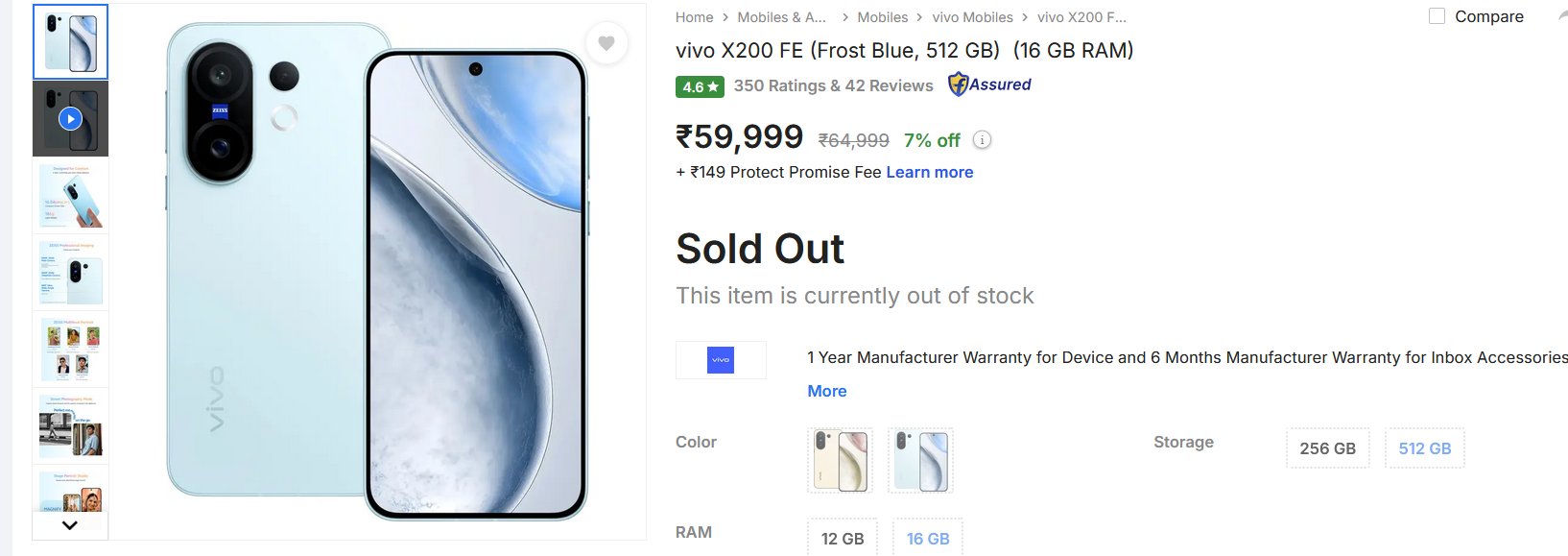Open vivo Mobiles from breadcrumb
Image resolution: width=1568 pixels, height=556 pixels.
coord(972,16)
